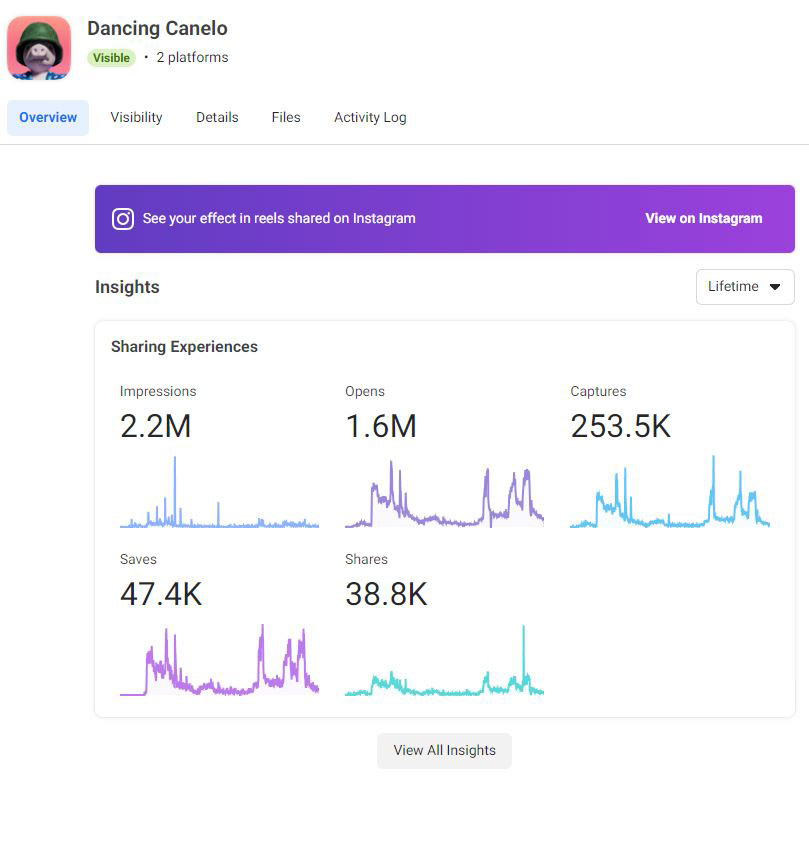The height and width of the screenshot is (863, 809).
Task: Click the Saves trend chart
Action: 219,662
